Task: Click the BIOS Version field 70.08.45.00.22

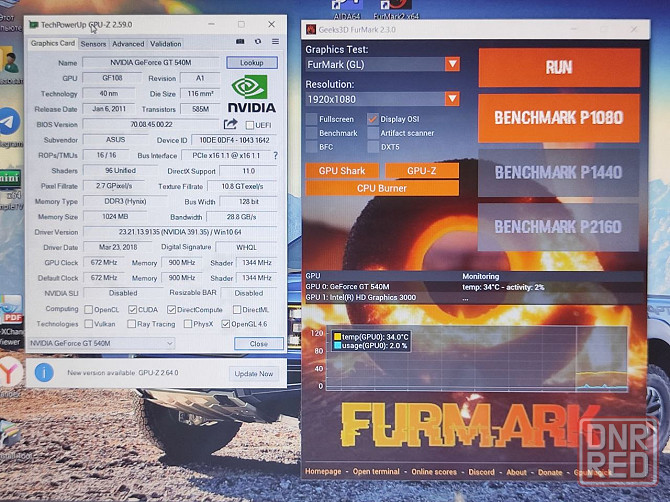Action: click(x=151, y=124)
